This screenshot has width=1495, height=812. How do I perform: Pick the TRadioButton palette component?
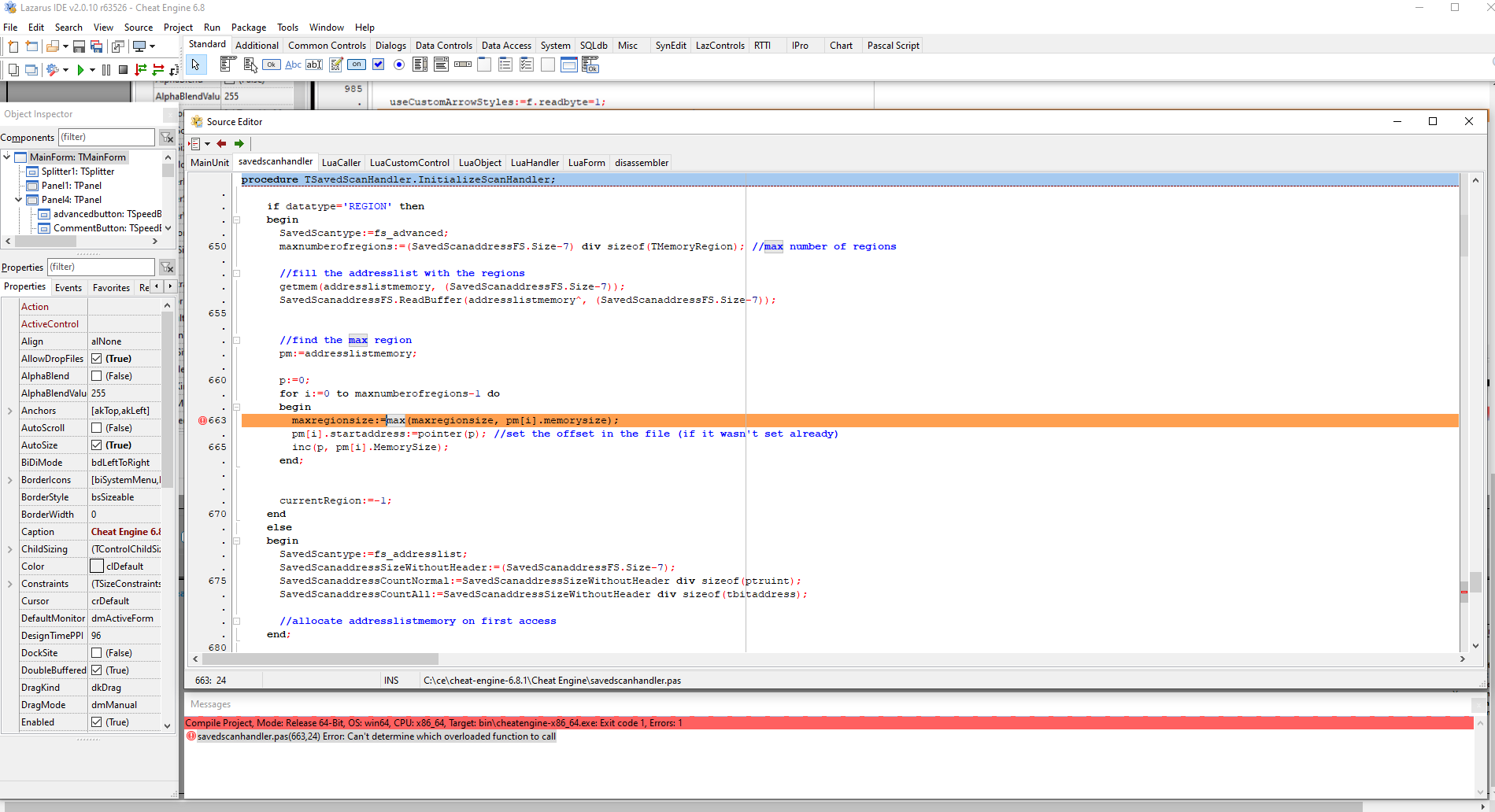tap(399, 65)
